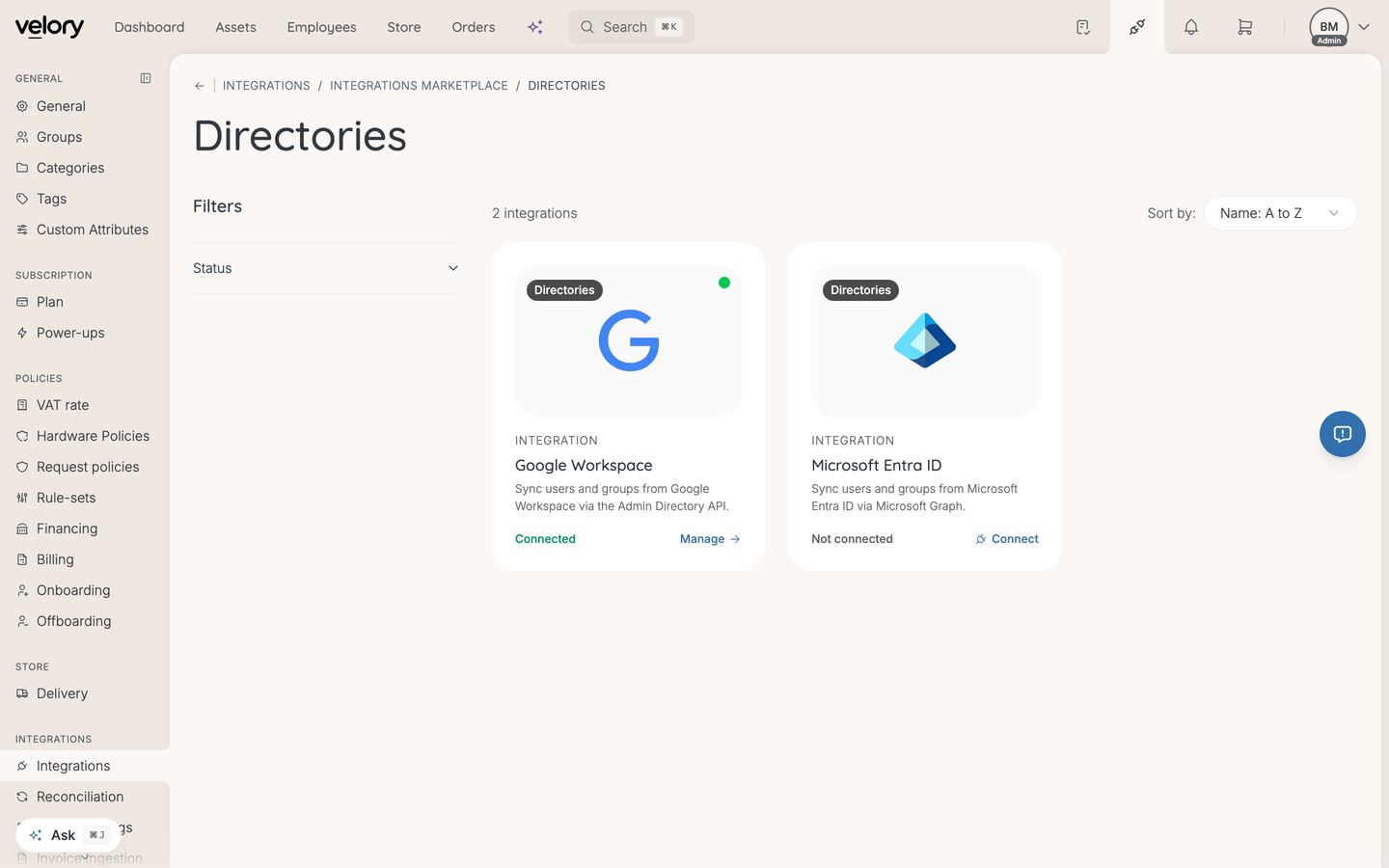1389x868 pixels.
Task: Go to the Orders tab
Action: pyautogui.click(x=474, y=27)
